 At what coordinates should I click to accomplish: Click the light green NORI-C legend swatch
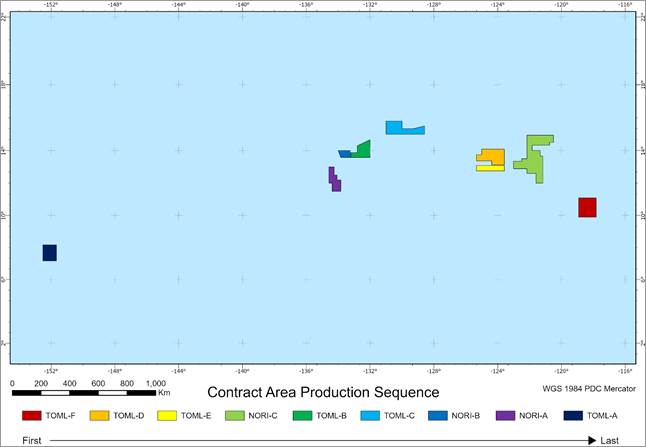236,415
